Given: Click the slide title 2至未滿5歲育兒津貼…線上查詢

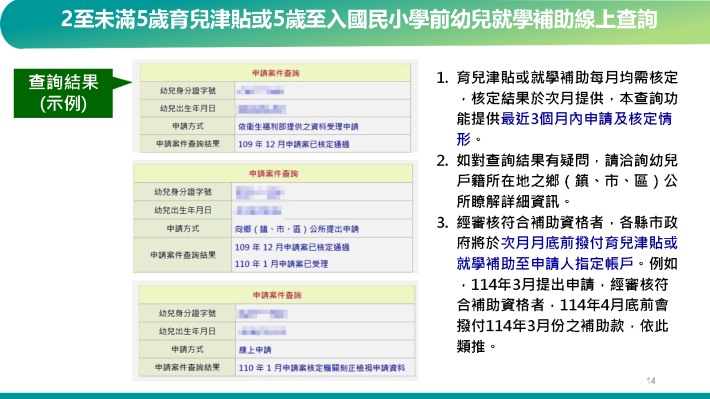Looking at the screenshot, I should [x=359, y=19].
